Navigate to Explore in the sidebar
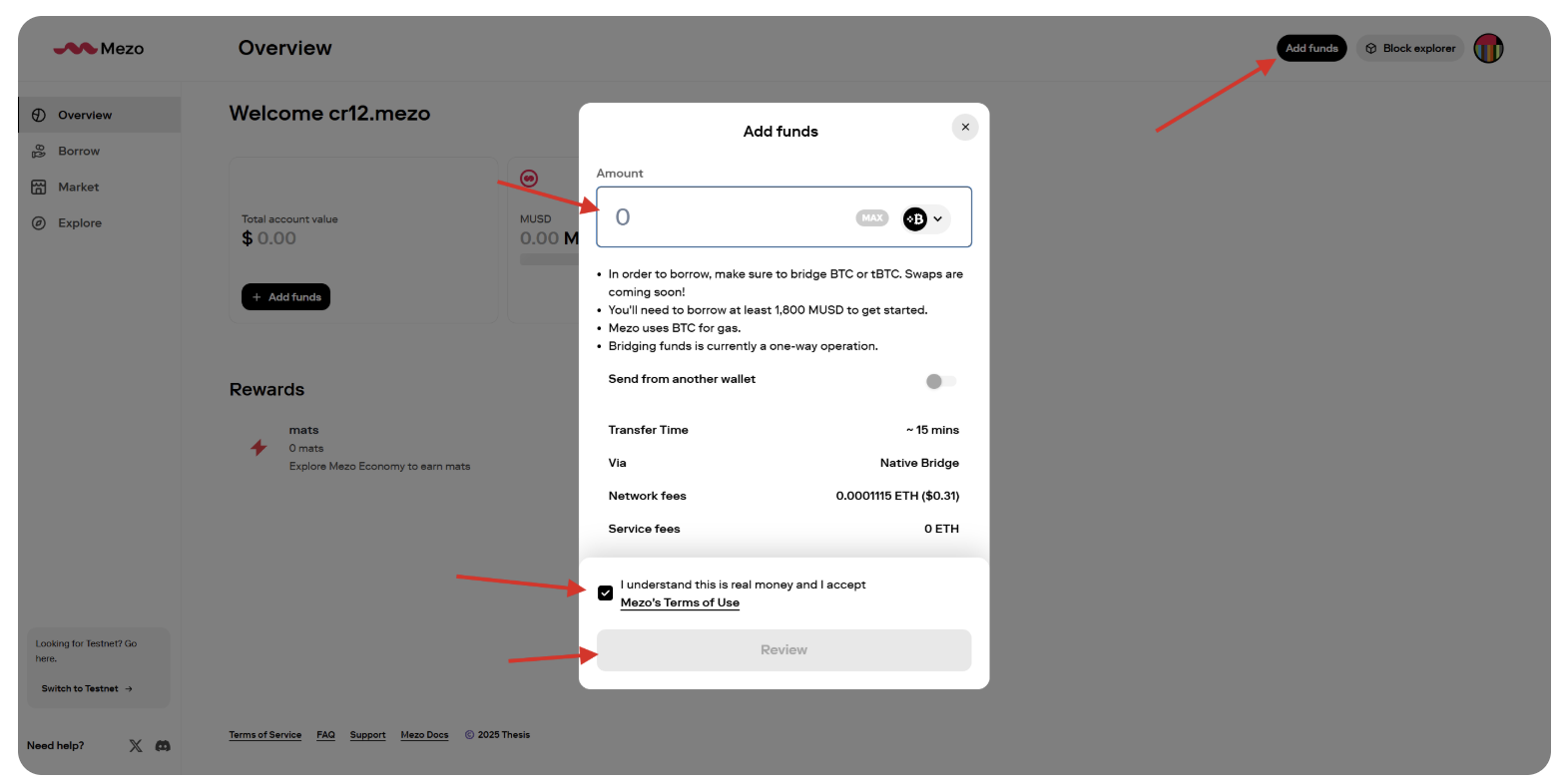This screenshot has width=1559, height=784. click(79, 223)
